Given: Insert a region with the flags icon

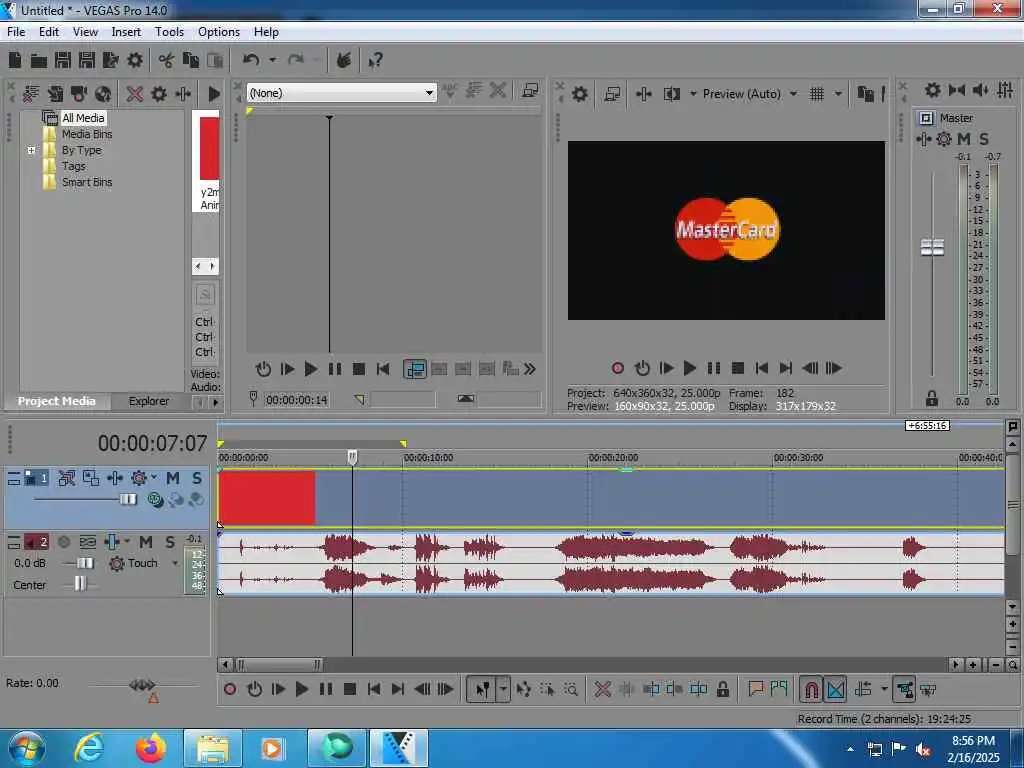Looking at the screenshot, I should coord(778,690).
